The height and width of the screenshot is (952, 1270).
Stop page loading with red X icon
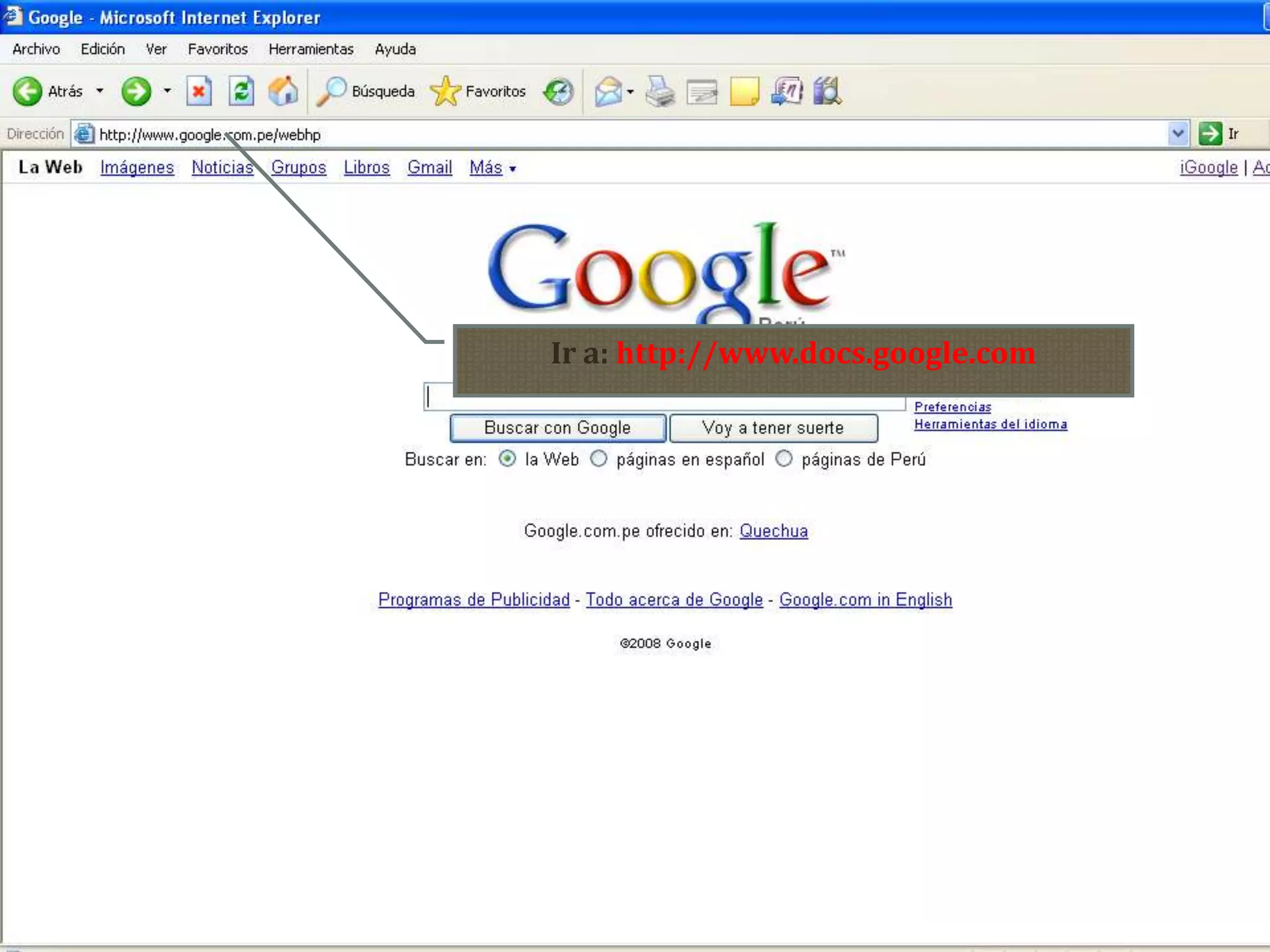click(199, 92)
